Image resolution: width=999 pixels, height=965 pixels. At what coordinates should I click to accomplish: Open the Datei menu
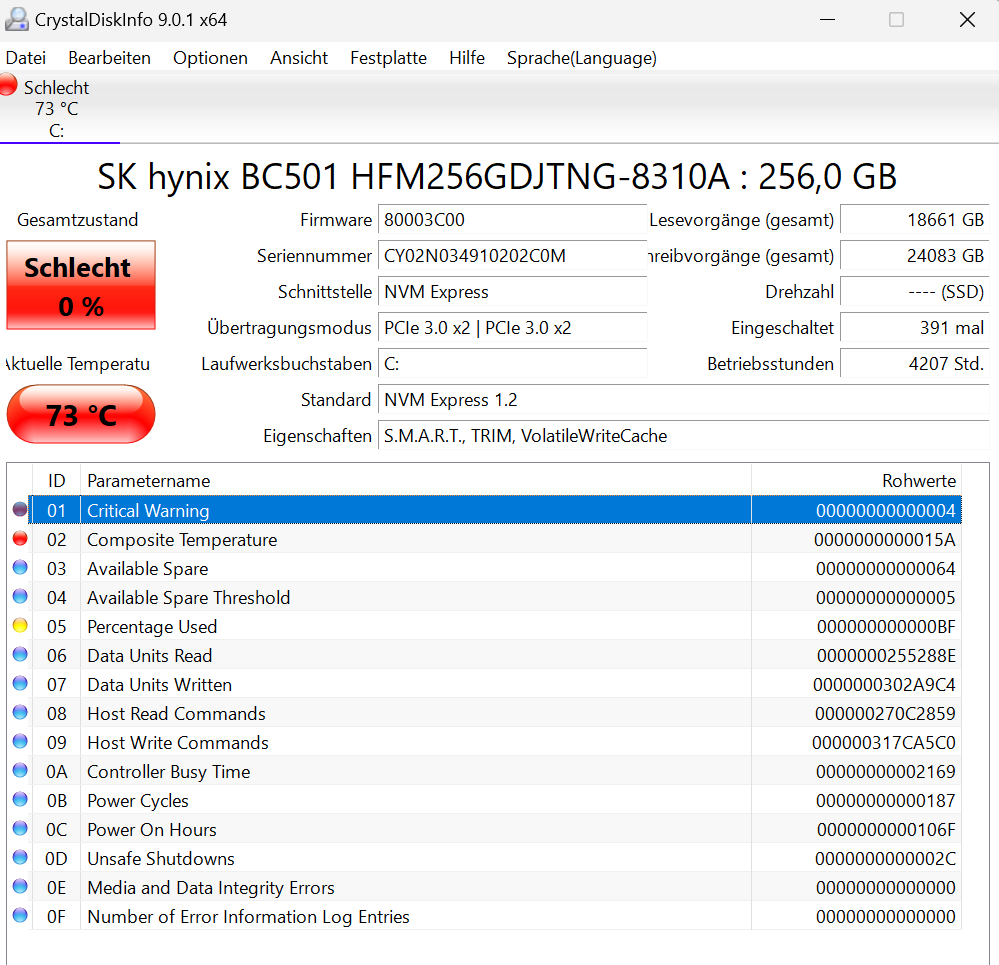click(25, 58)
